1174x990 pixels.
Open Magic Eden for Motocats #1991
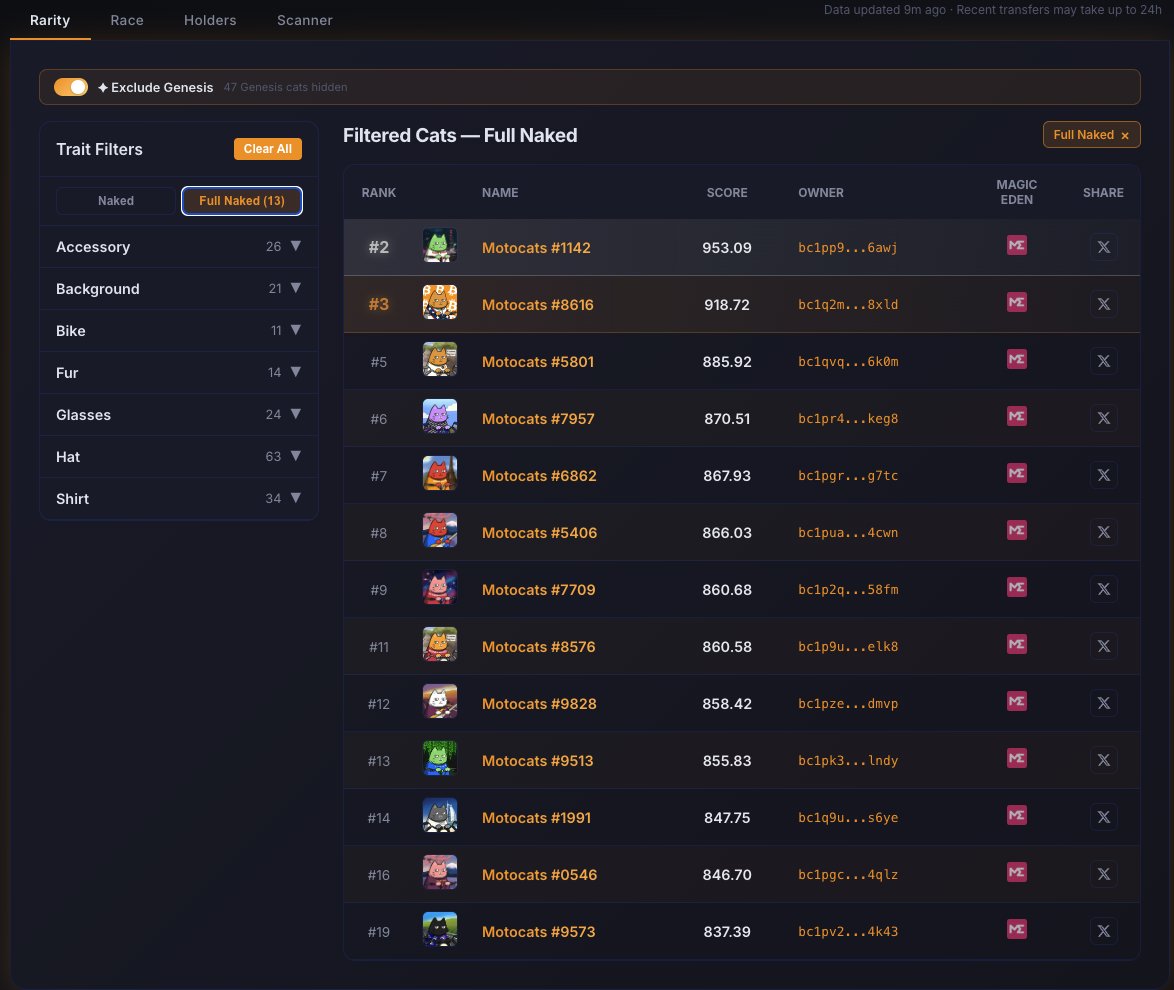tap(1016, 815)
